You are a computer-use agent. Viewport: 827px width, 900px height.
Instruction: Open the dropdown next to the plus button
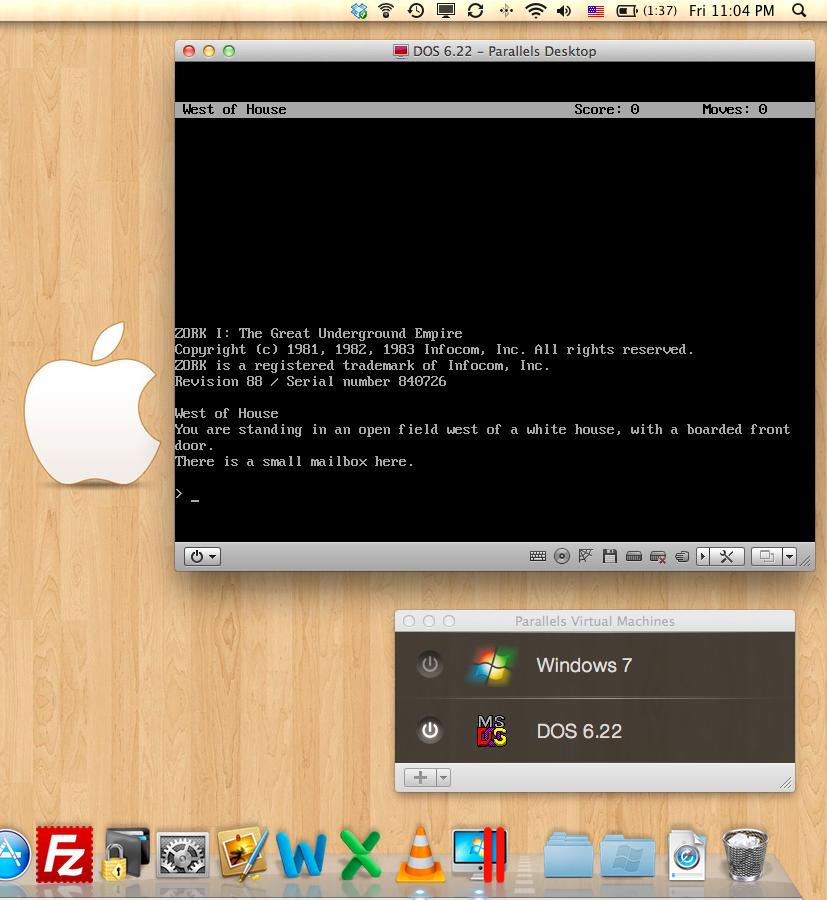[x=444, y=777]
